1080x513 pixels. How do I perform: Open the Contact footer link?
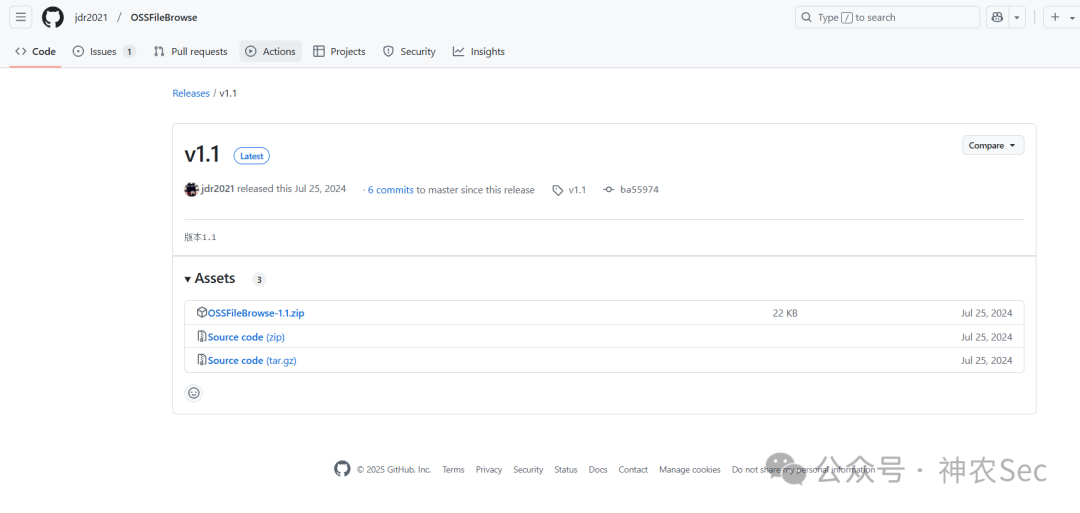point(633,470)
